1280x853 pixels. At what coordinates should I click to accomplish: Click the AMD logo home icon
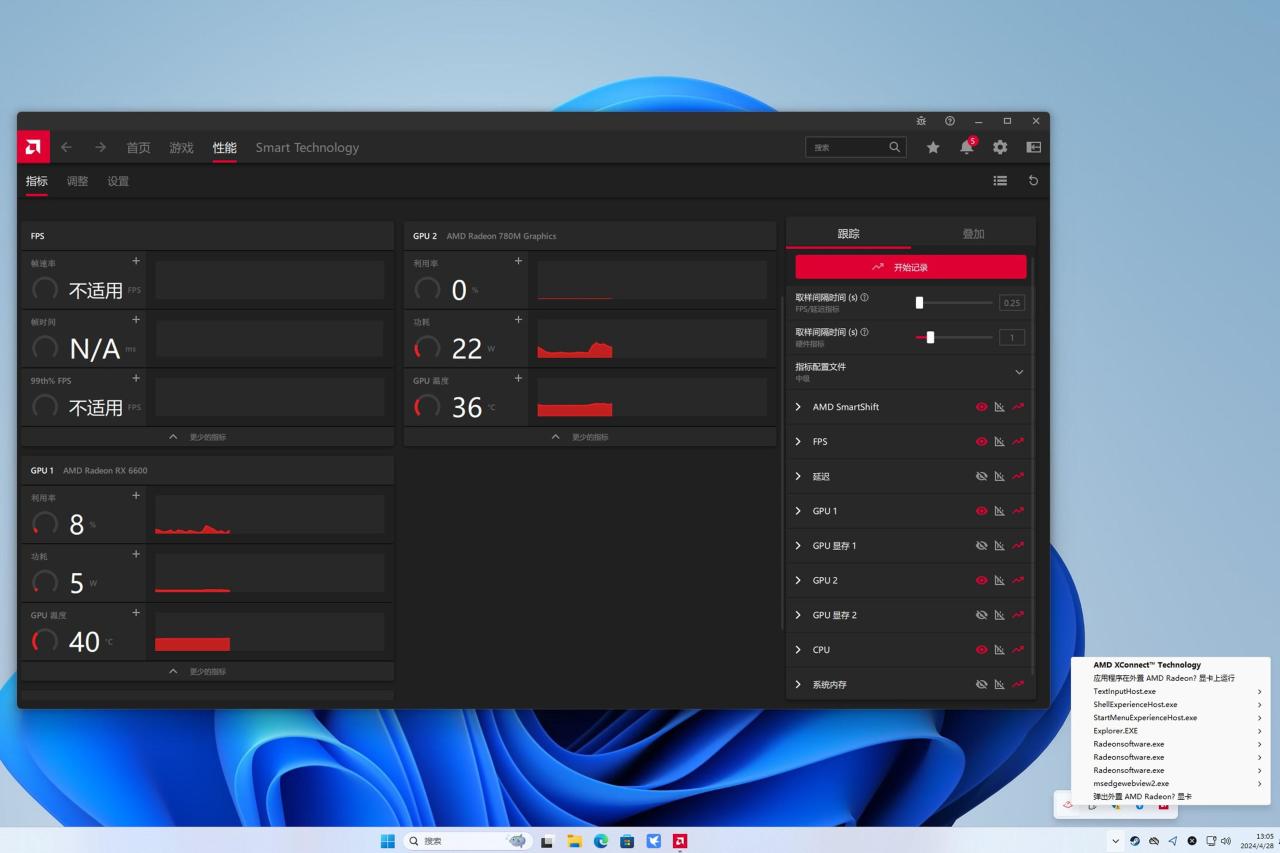click(x=33, y=147)
